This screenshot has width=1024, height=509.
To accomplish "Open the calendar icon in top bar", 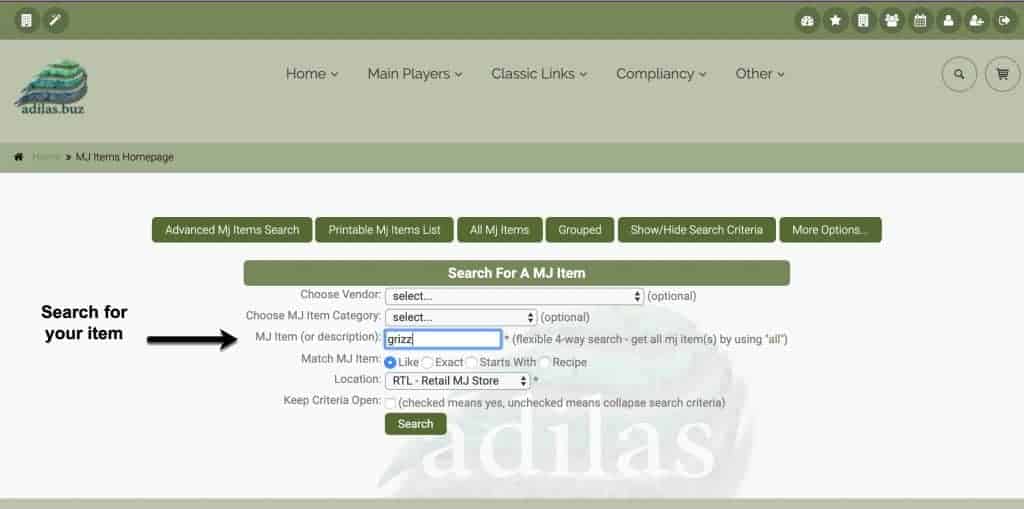I will pos(920,21).
